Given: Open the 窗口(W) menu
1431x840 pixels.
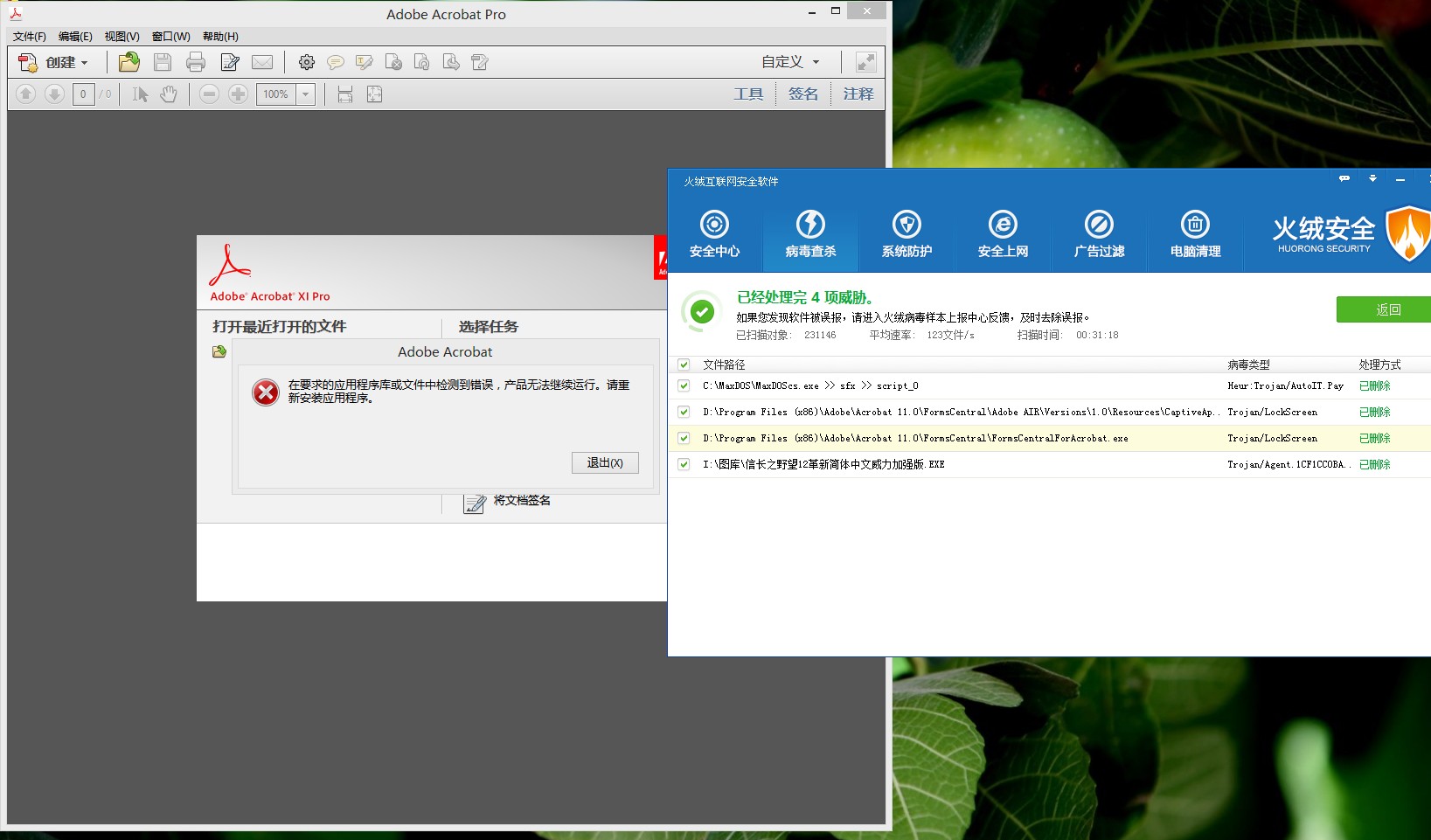Looking at the screenshot, I should pyautogui.click(x=170, y=37).
